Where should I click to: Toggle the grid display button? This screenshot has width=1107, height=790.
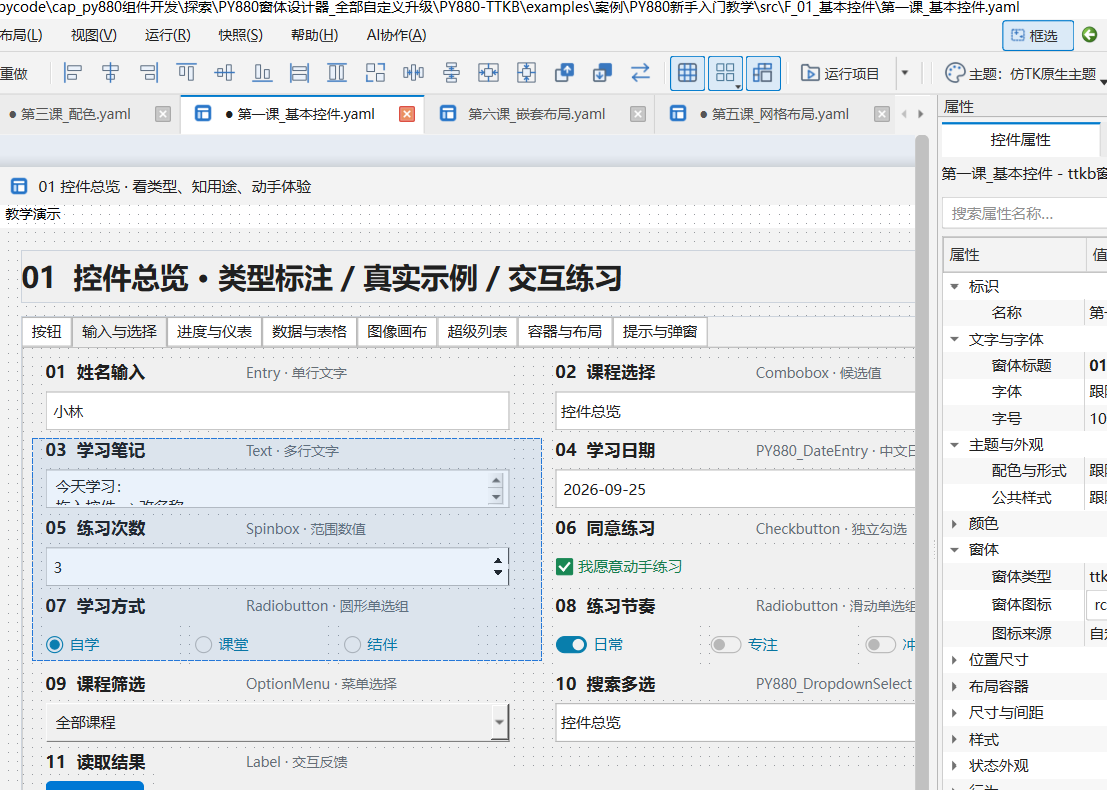687,73
